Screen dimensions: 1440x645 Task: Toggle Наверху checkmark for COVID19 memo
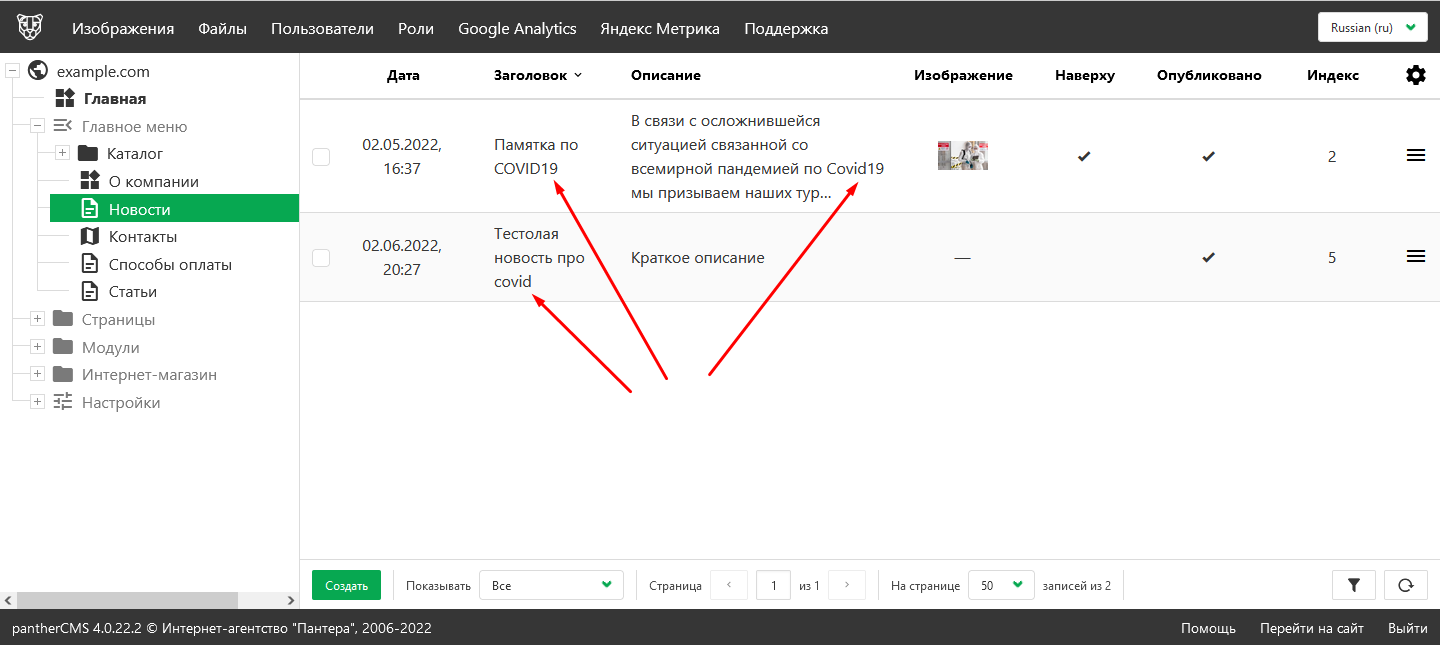[1084, 157]
